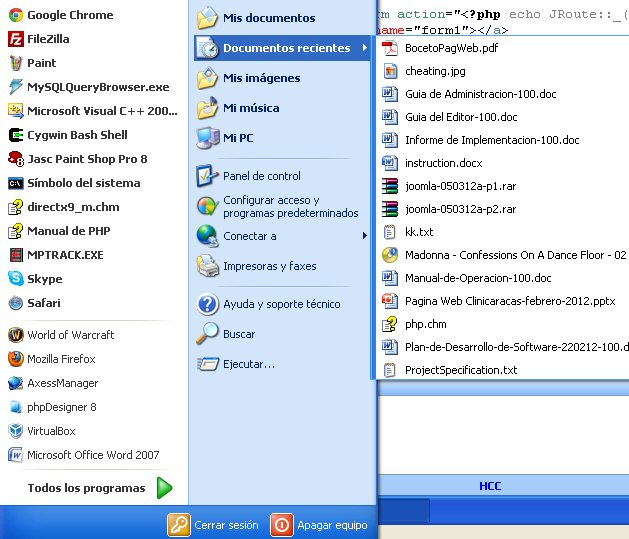Launch the MPTRACK.EXE icon

coord(16,255)
